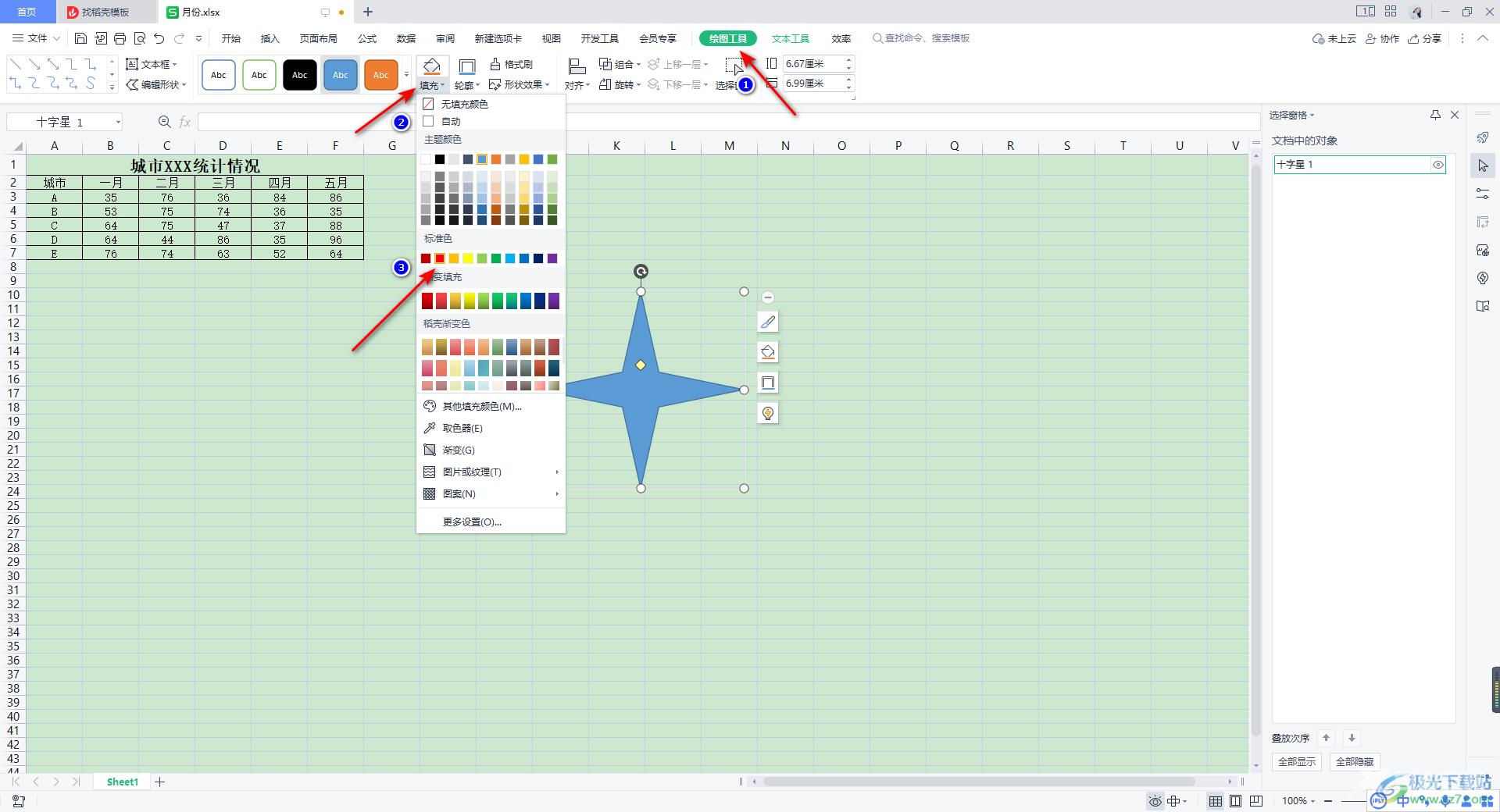This screenshot has height=812, width=1500.
Task: Pick the yellow standard color swatch
Action: (x=468, y=258)
